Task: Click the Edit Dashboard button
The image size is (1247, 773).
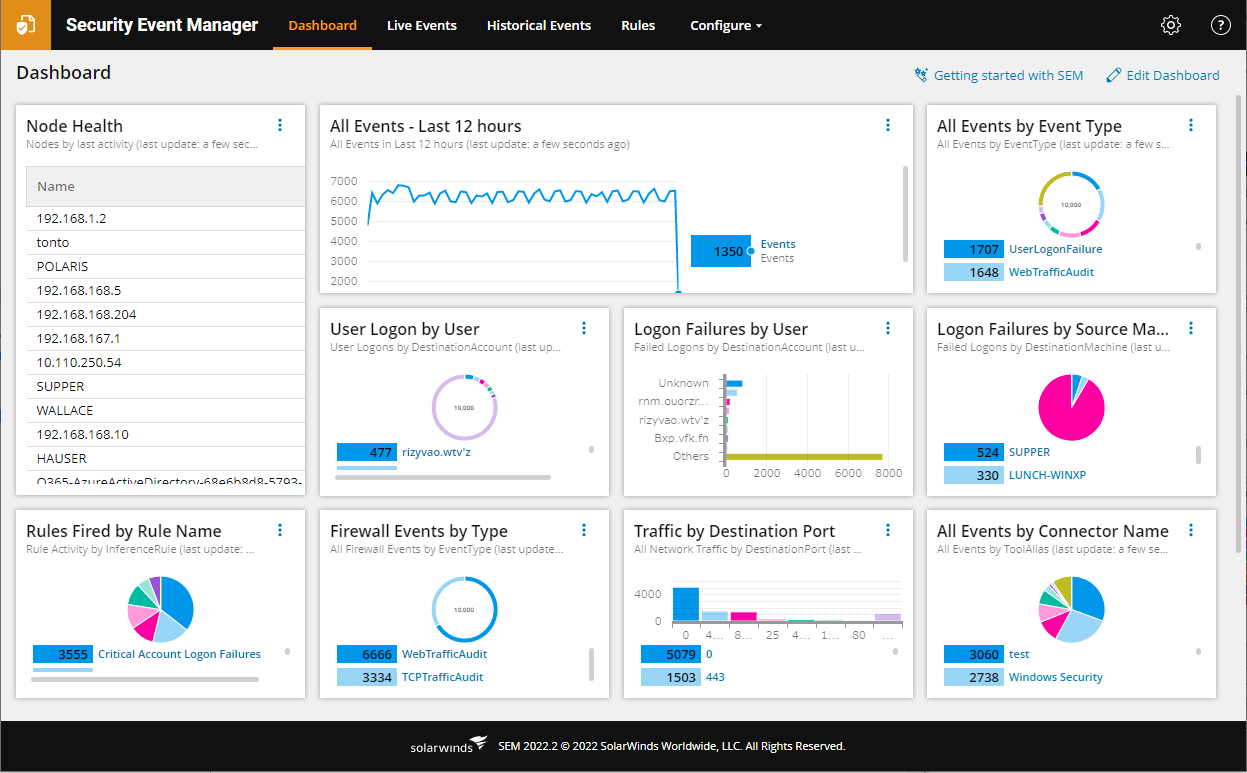Action: [1163, 75]
